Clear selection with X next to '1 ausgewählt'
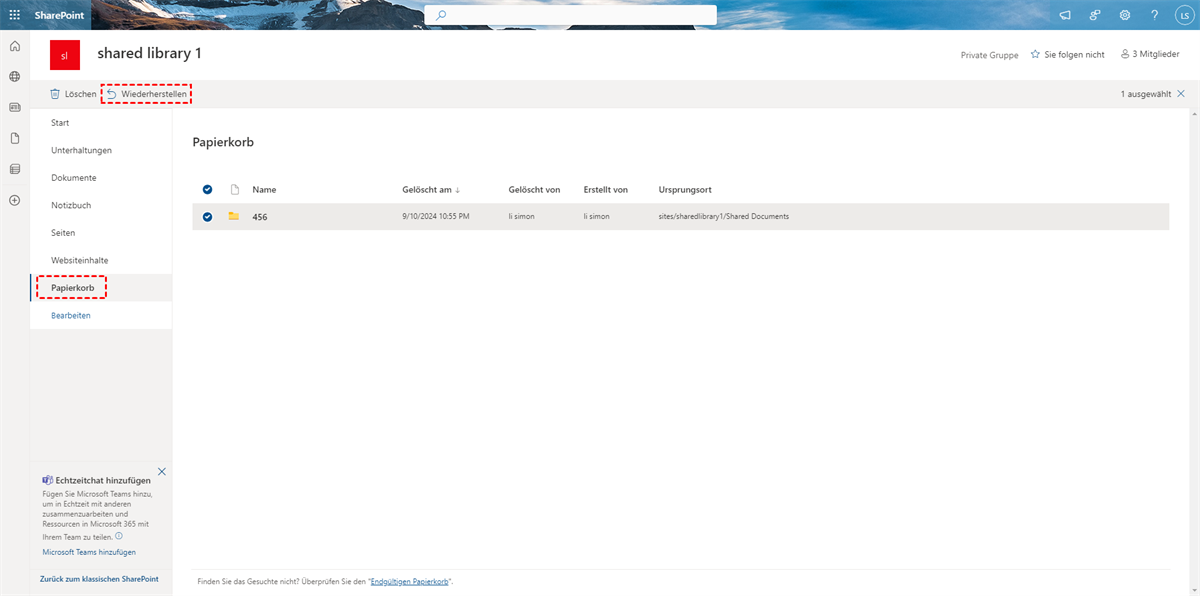Screen dimensions: 1200x596 click(x=1181, y=94)
